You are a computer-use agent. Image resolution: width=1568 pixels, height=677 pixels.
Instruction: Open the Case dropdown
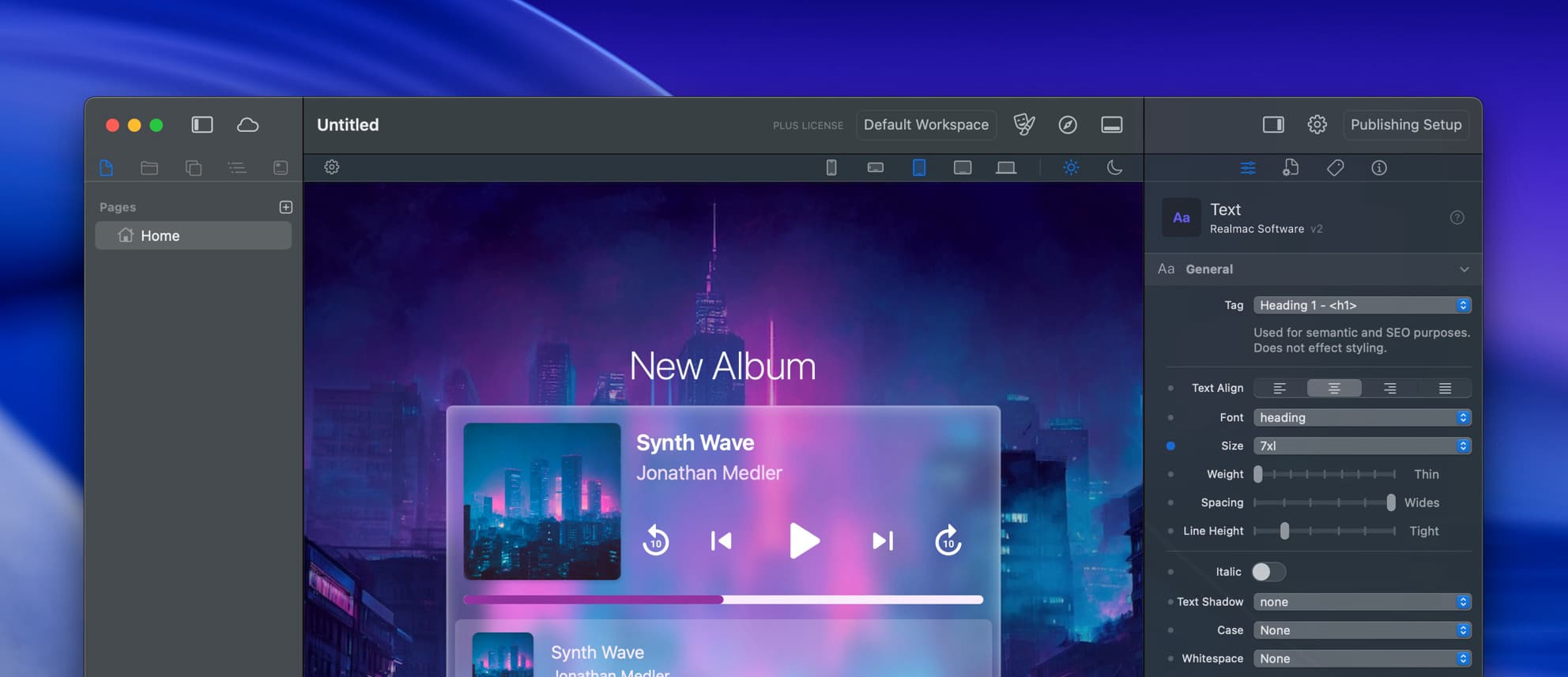(1363, 630)
